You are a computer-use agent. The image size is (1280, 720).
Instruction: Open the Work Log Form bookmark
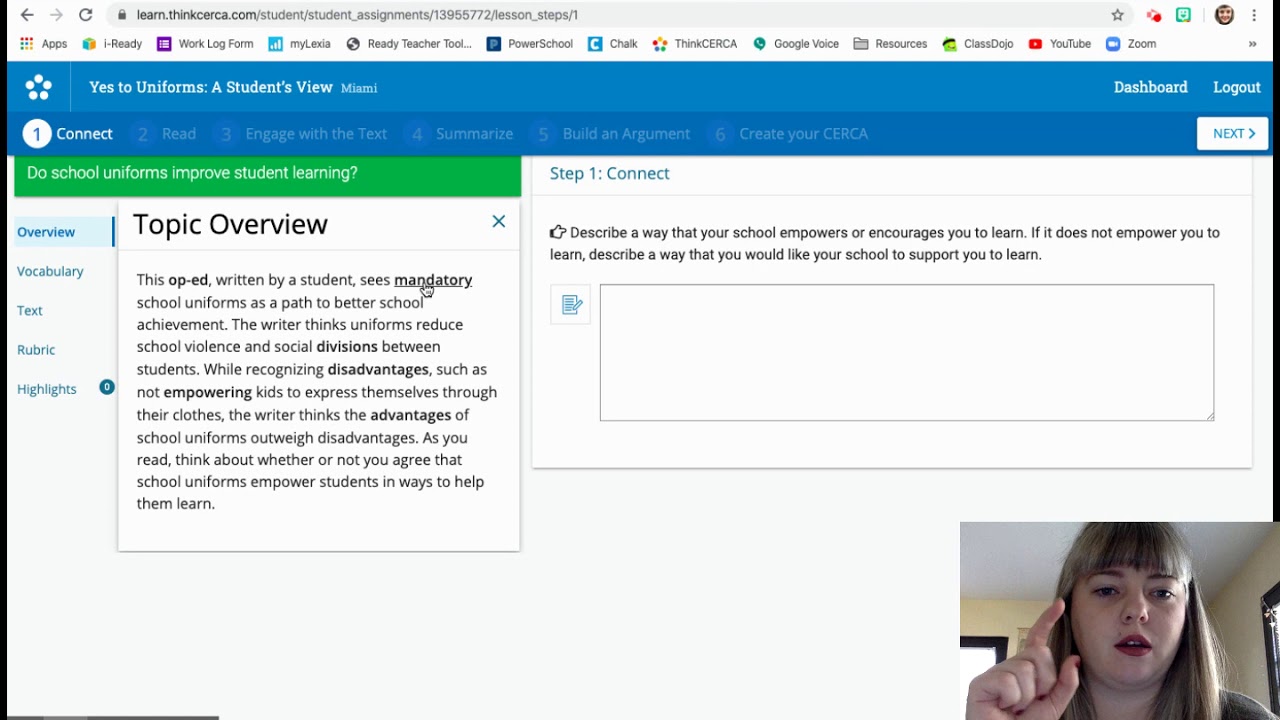pos(205,44)
